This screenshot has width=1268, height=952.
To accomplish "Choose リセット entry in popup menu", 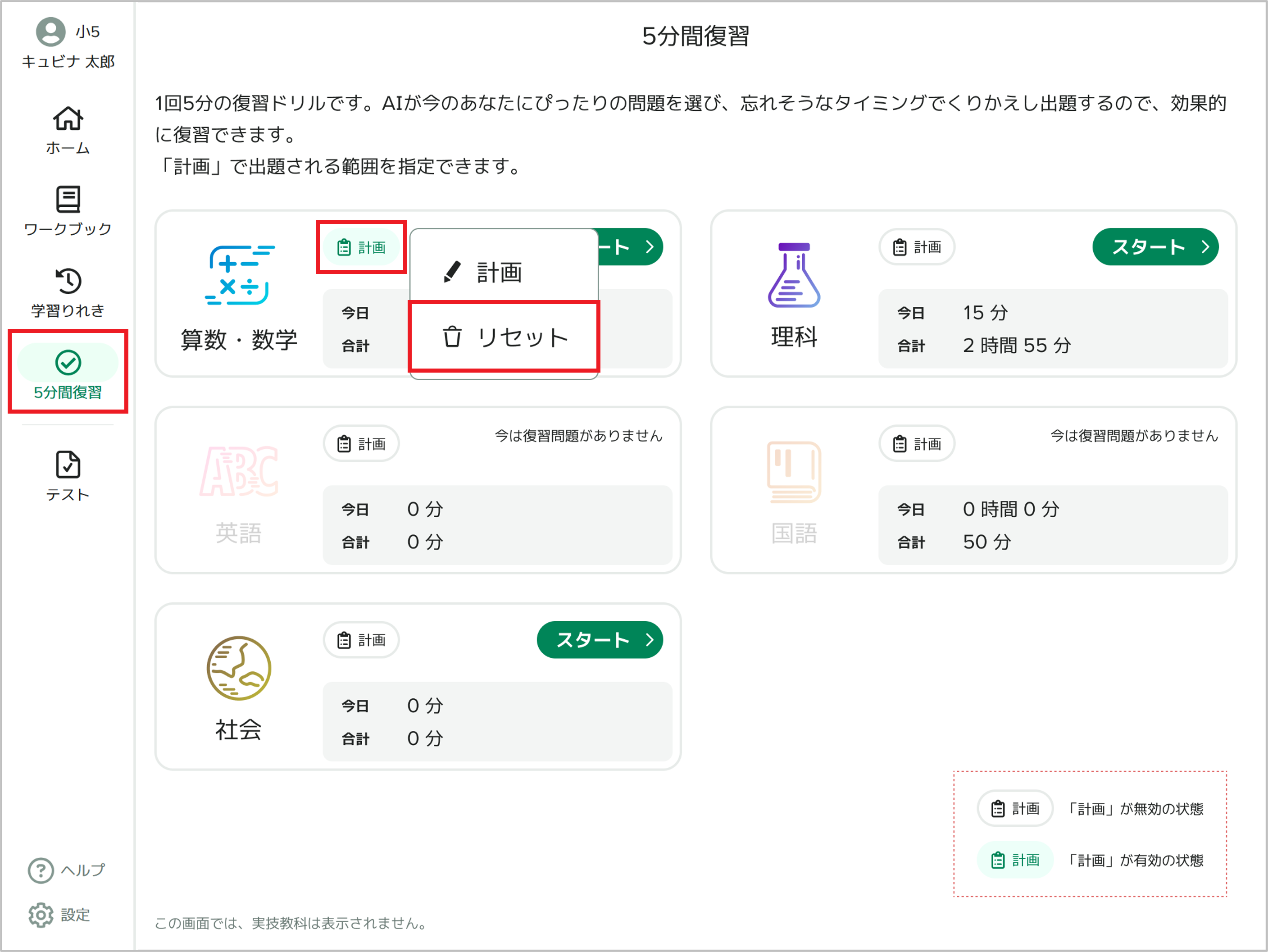I will 504,337.
